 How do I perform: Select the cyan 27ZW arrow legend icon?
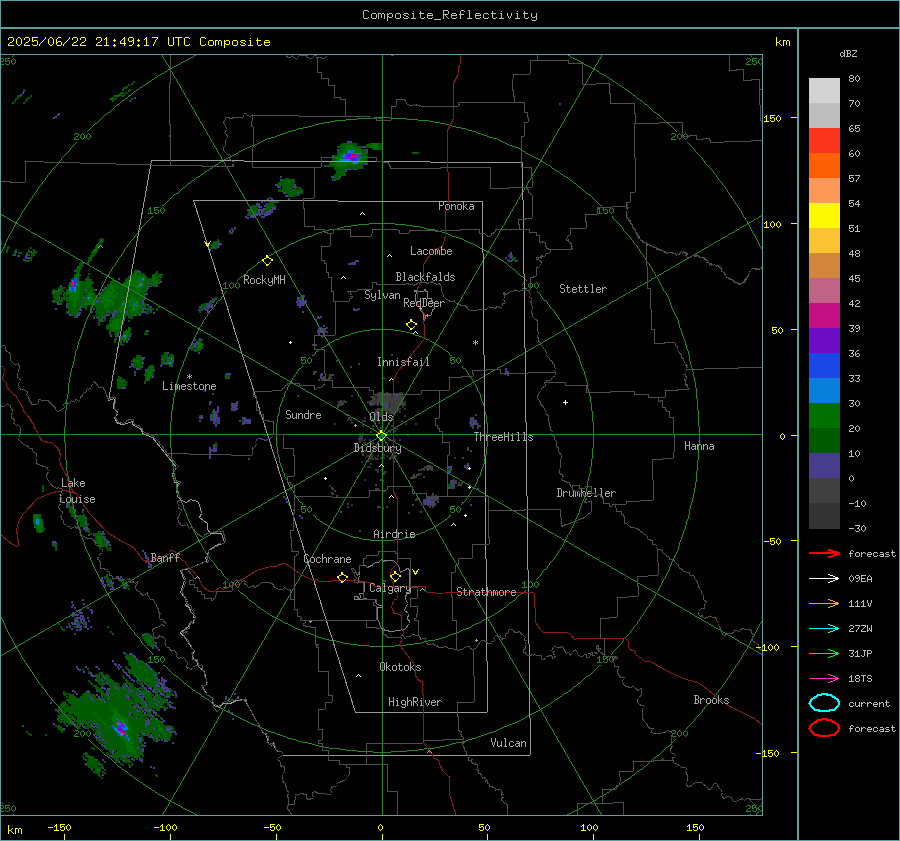click(x=824, y=629)
